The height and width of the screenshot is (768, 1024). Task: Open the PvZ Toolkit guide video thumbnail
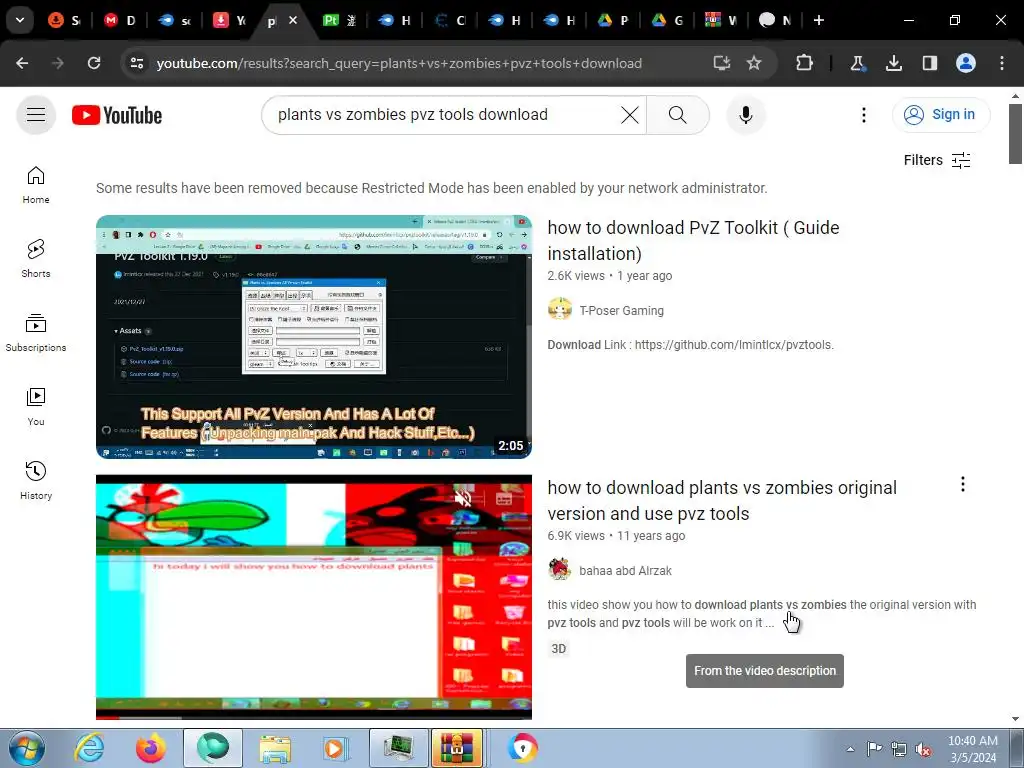pyautogui.click(x=314, y=337)
